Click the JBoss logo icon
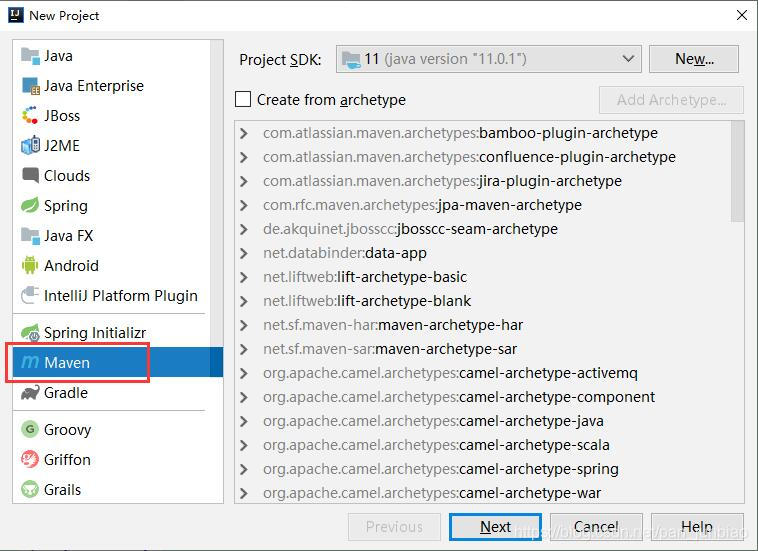 30,116
